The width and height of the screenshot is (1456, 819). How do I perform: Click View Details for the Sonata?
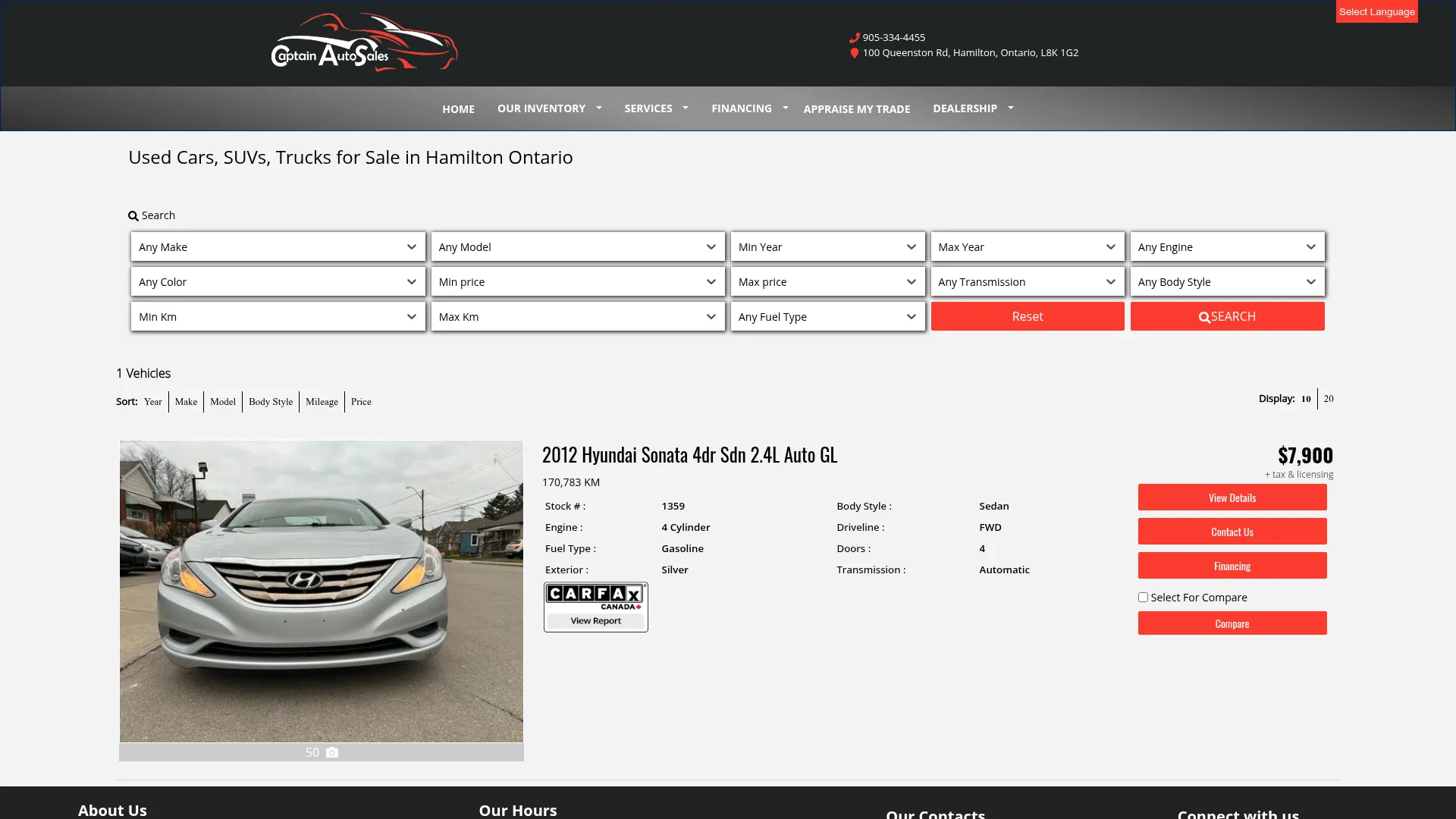pos(1232,497)
